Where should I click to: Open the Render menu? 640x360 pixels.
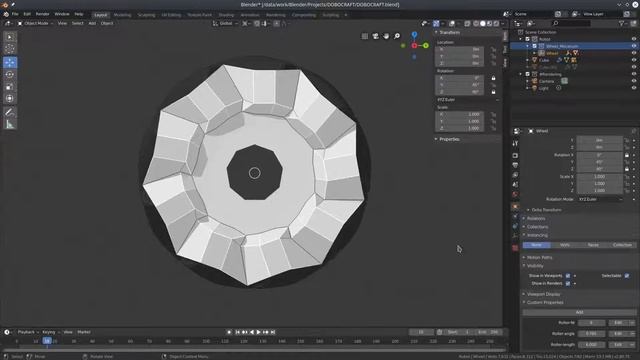click(42, 14)
